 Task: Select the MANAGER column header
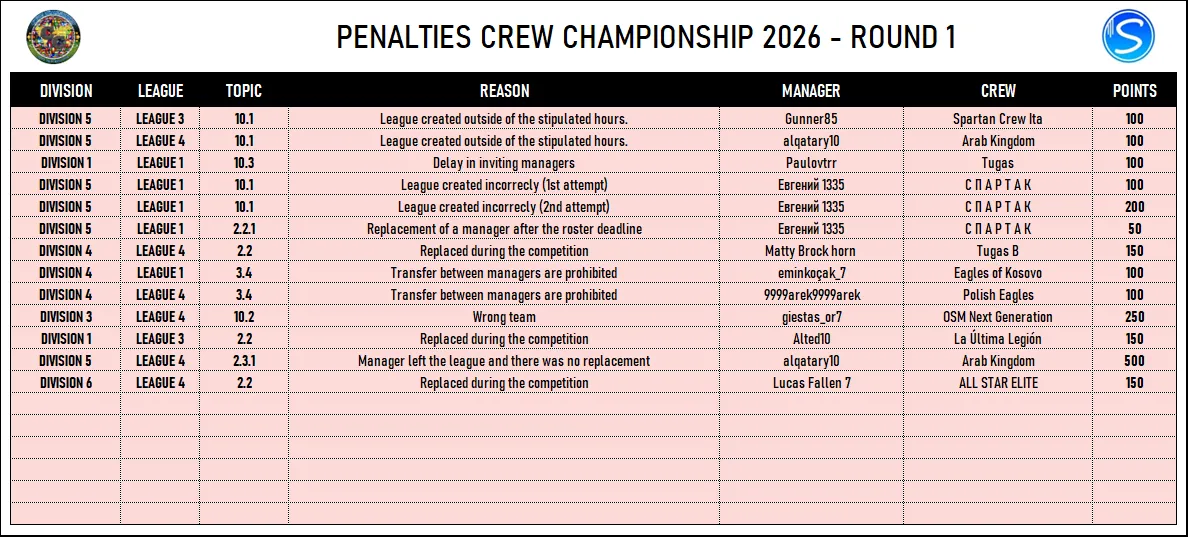[811, 91]
